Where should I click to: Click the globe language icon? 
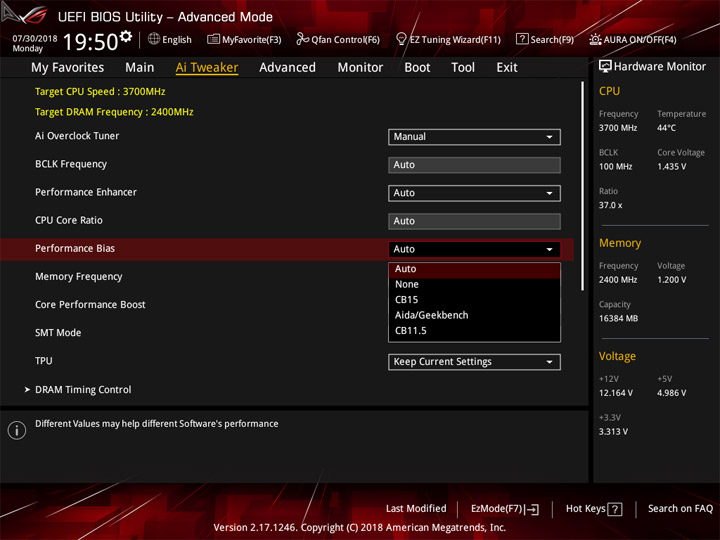(x=154, y=39)
